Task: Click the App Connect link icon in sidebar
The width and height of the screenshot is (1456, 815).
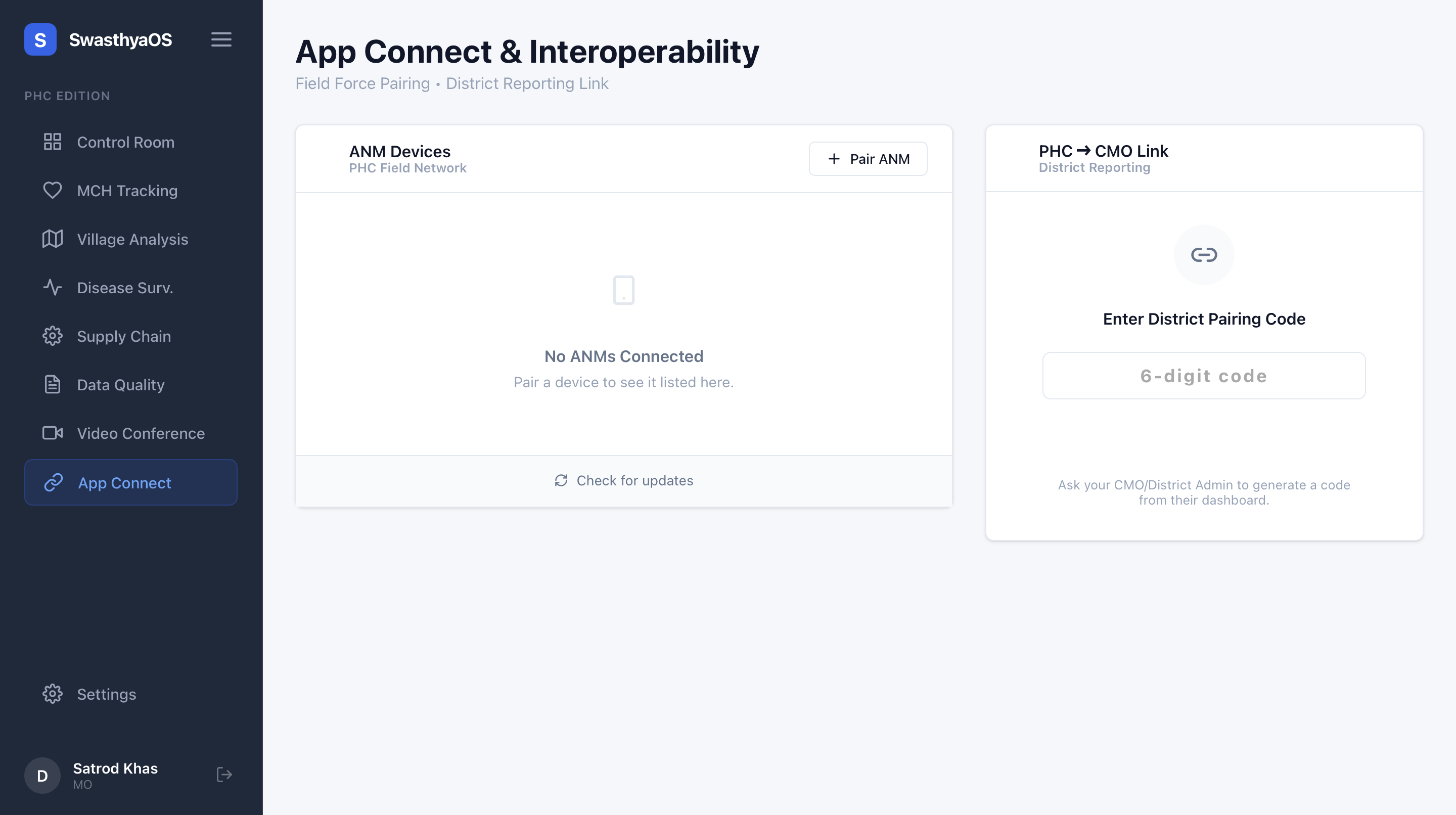Action: pyautogui.click(x=54, y=483)
